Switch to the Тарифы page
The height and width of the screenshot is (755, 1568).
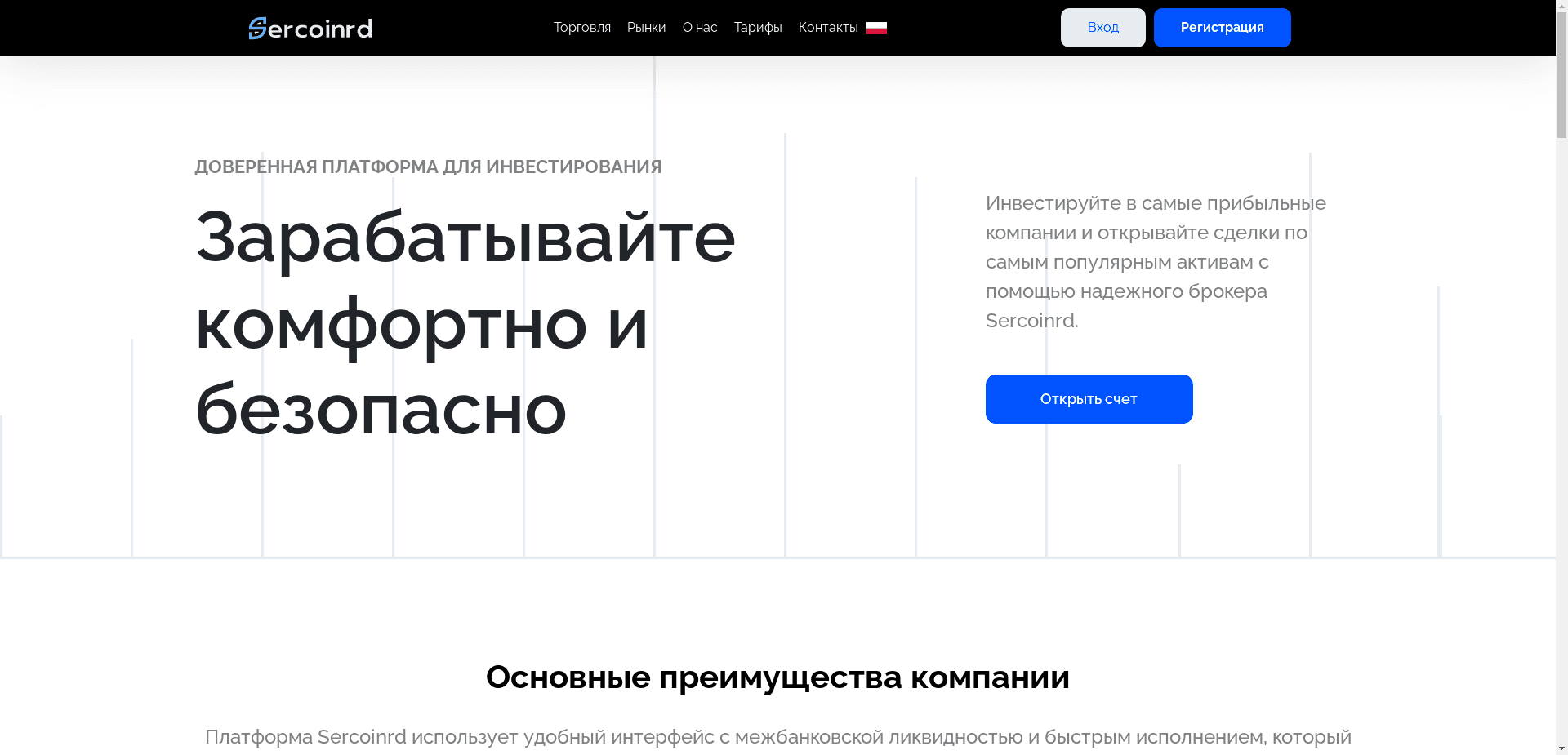pyautogui.click(x=757, y=27)
